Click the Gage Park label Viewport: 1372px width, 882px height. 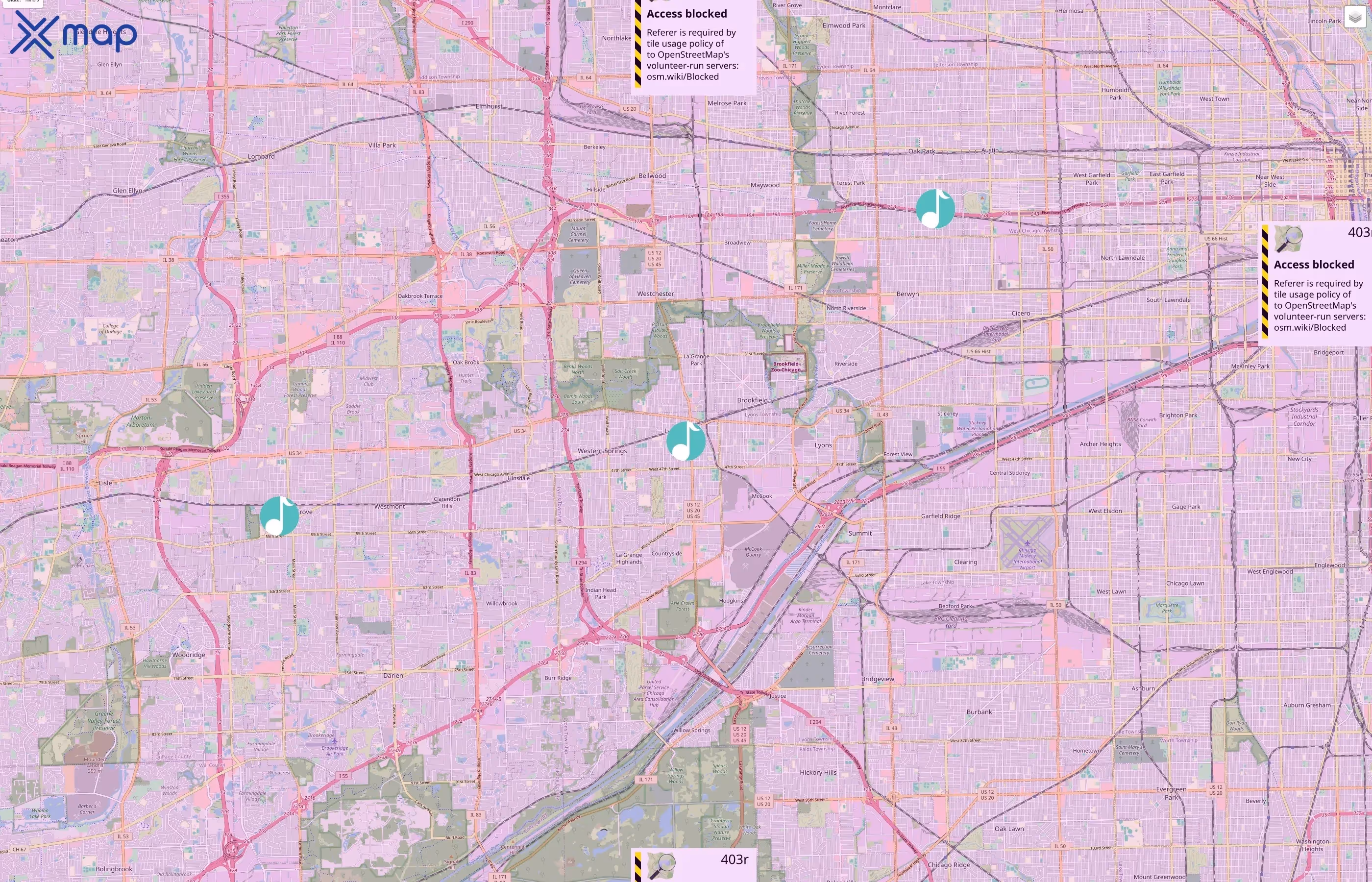click(1185, 507)
